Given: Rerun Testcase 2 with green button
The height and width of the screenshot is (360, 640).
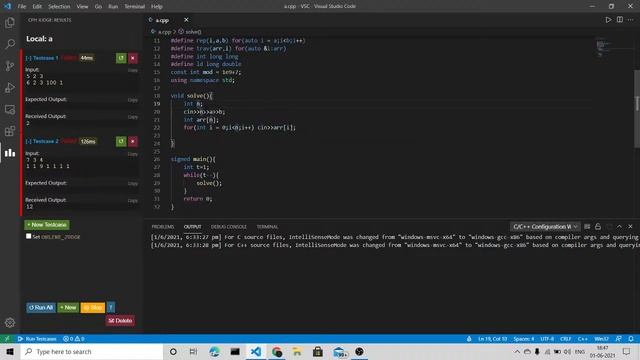Looking at the screenshot, I should pos(121,141).
